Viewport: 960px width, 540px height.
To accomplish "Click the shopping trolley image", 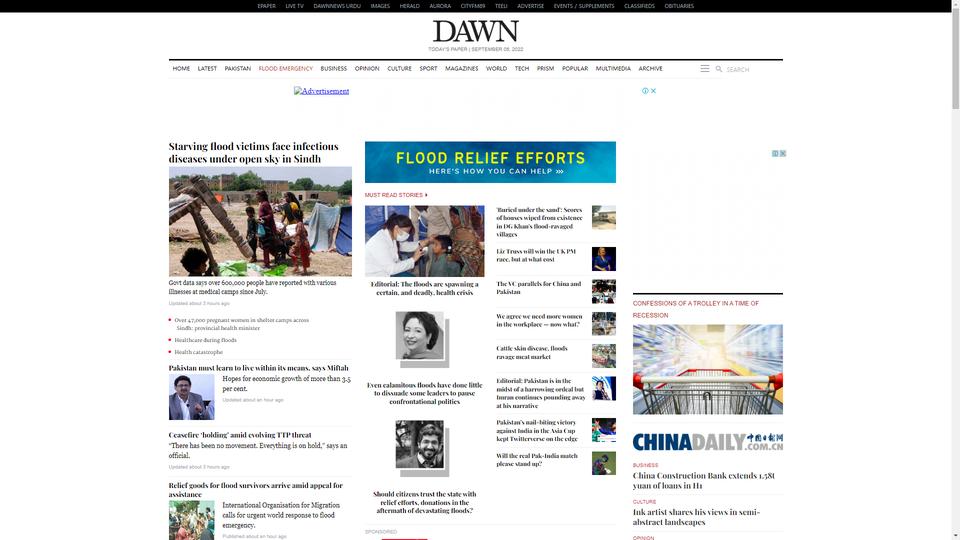I will pyautogui.click(x=708, y=369).
